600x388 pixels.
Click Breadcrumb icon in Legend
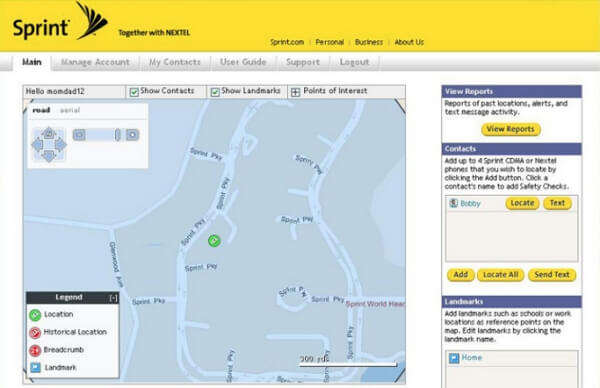pyautogui.click(x=35, y=350)
